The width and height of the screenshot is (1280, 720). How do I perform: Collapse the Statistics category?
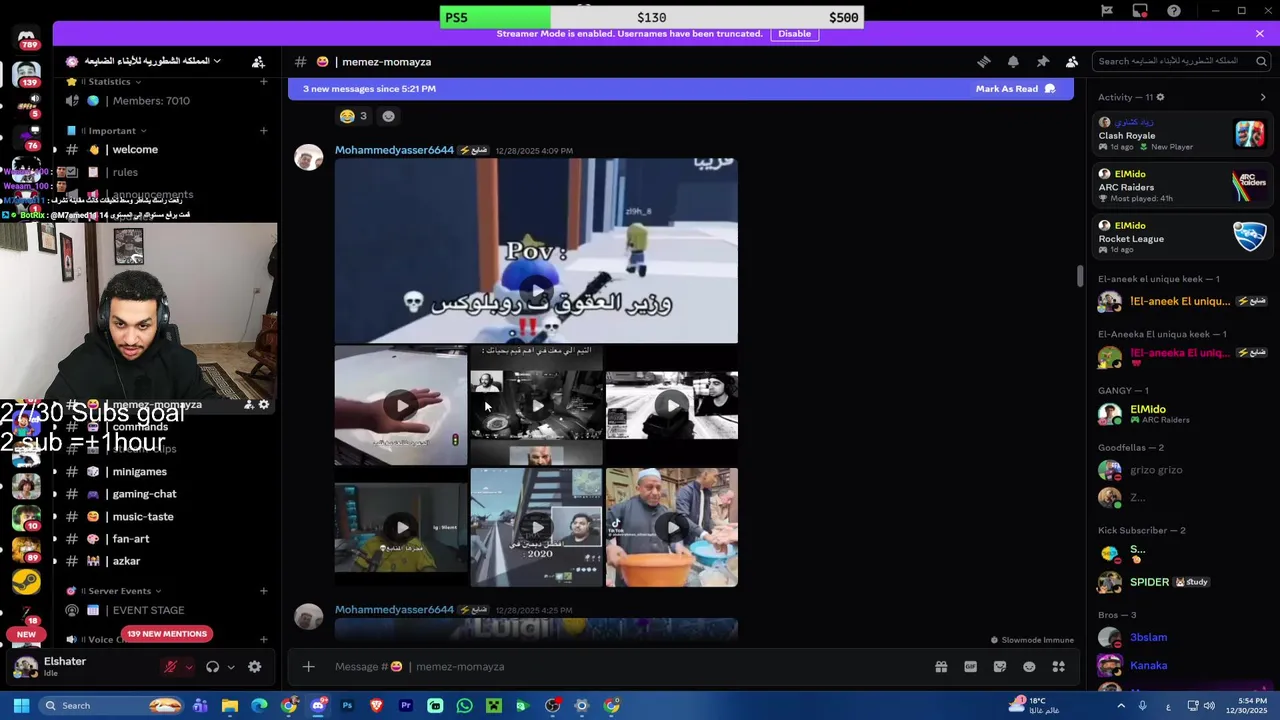click(x=110, y=82)
